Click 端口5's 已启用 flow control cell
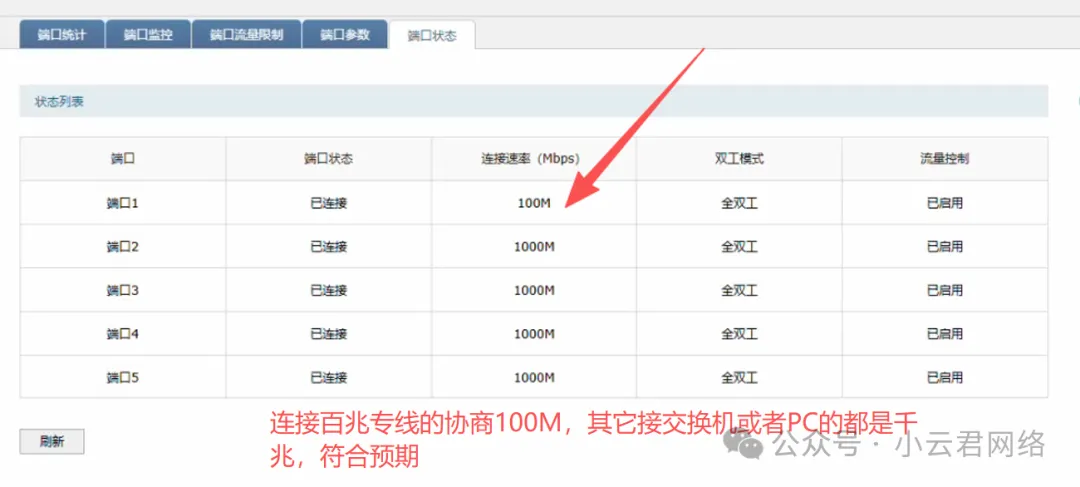Image resolution: width=1080 pixels, height=487 pixels. coord(944,378)
